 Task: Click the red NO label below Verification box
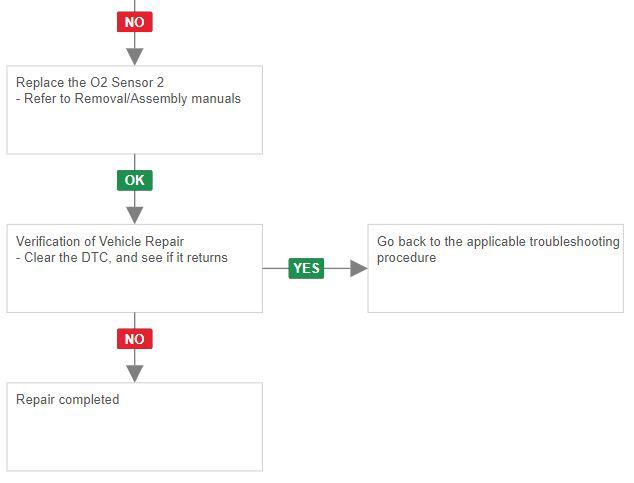134,339
